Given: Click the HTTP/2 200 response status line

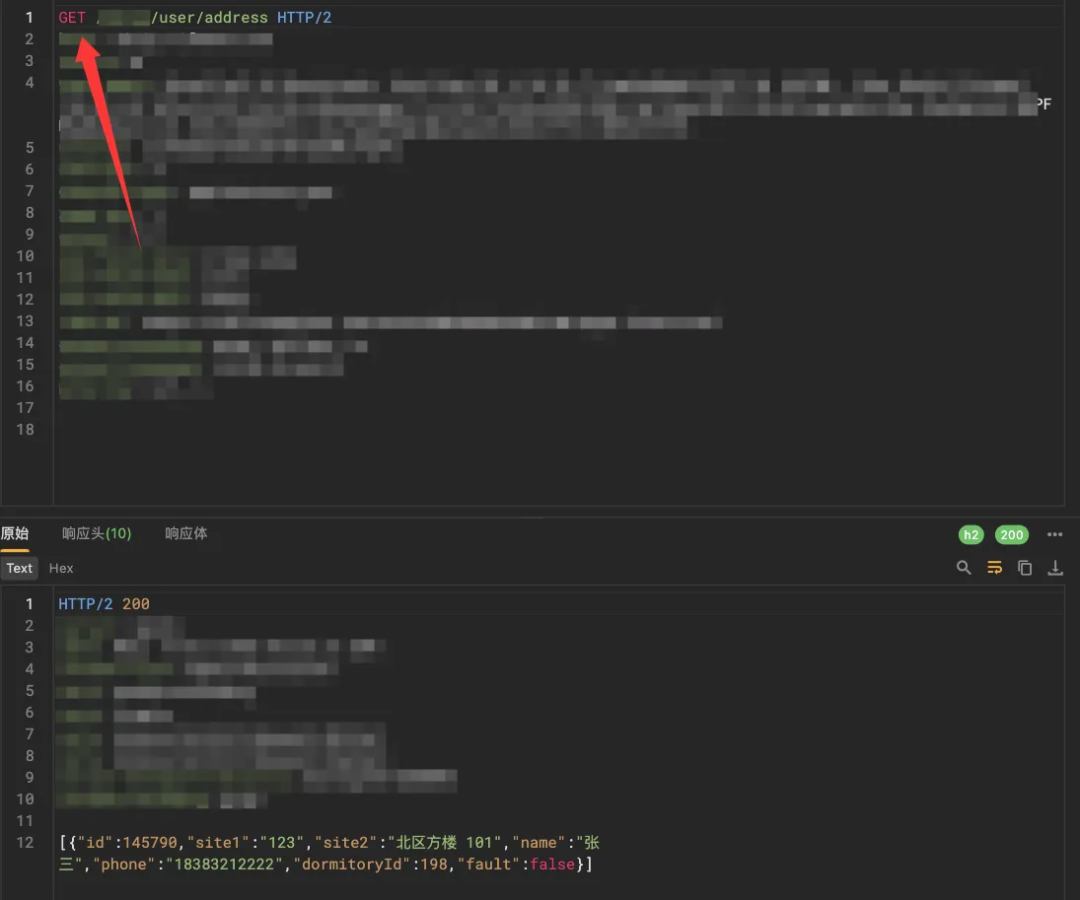Looking at the screenshot, I should pyautogui.click(x=104, y=604).
